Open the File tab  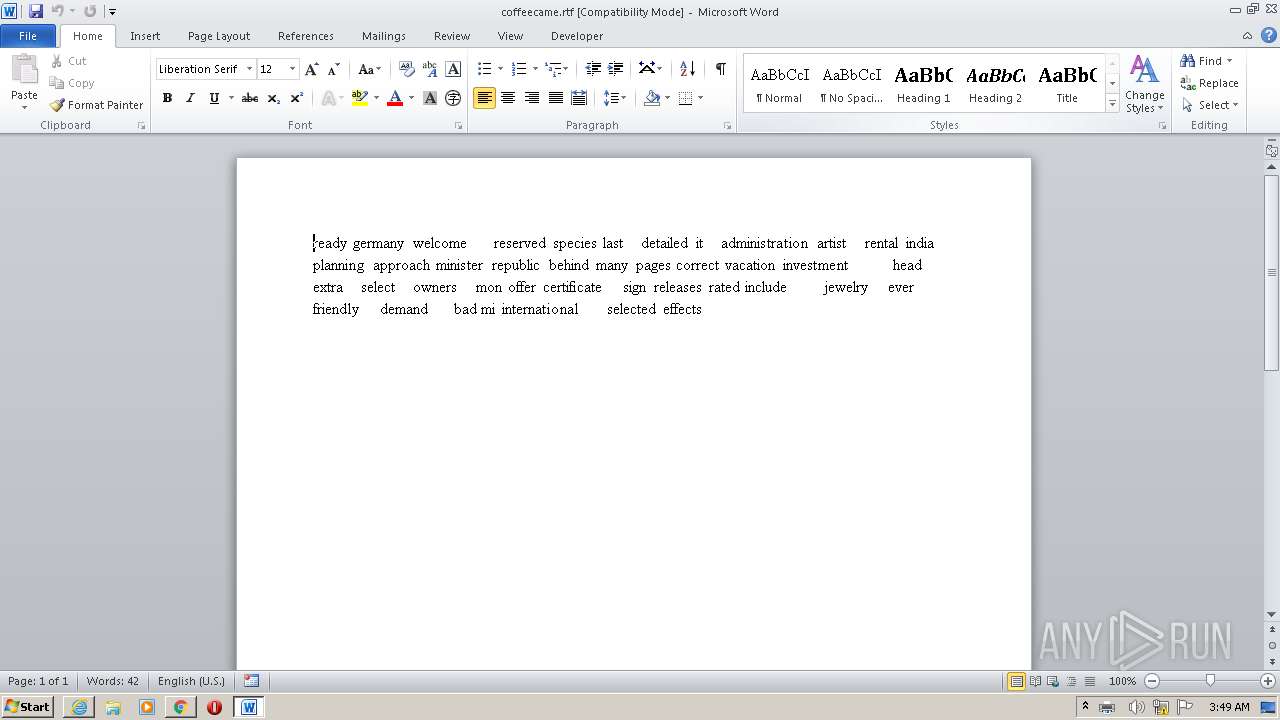(x=28, y=36)
